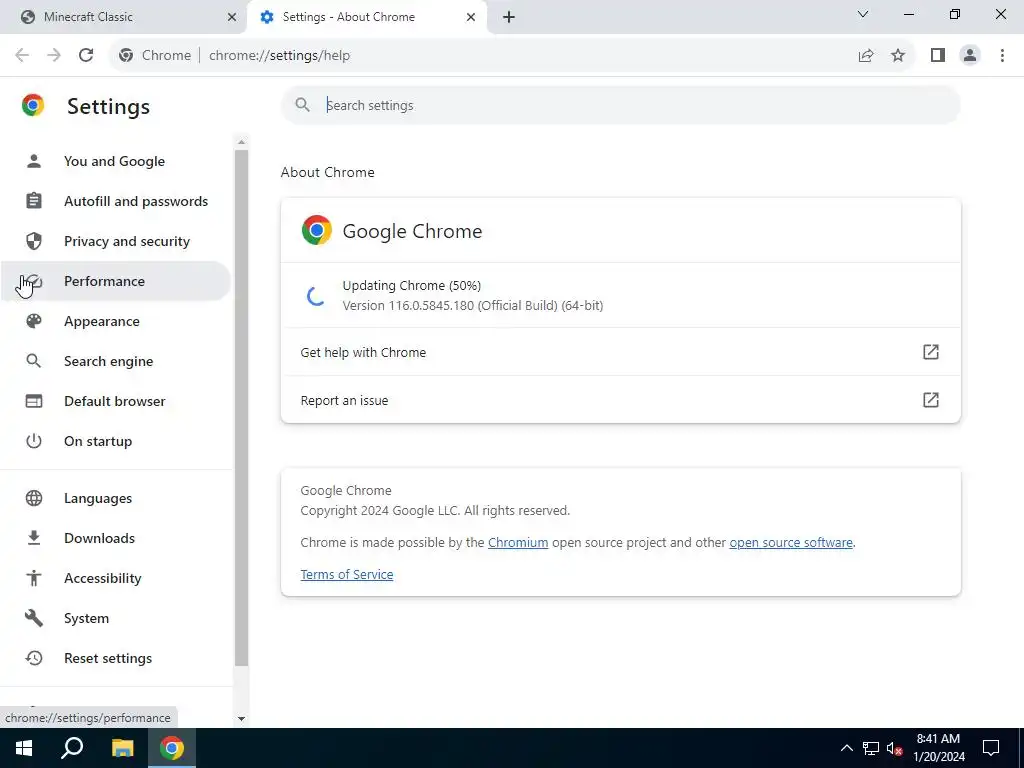Open Search engine settings
This screenshot has width=1024, height=768.
(116, 360)
